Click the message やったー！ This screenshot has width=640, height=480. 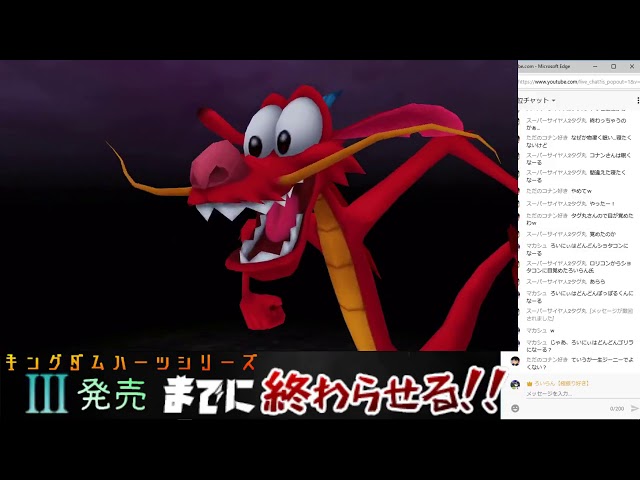tap(602, 203)
